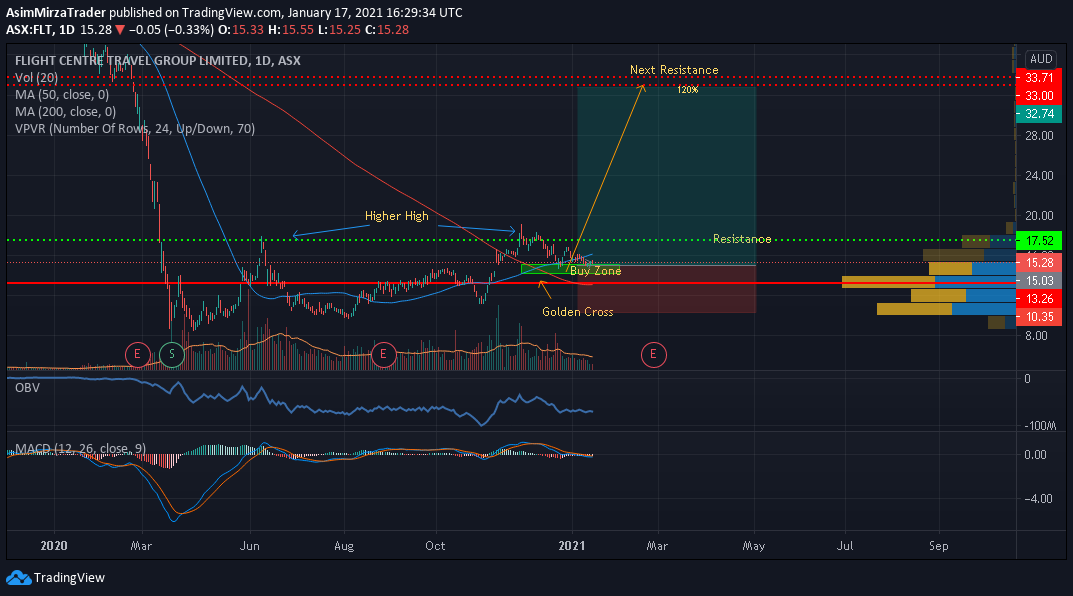
Task: Click the Jul label on the time axis
Action: coord(845,546)
